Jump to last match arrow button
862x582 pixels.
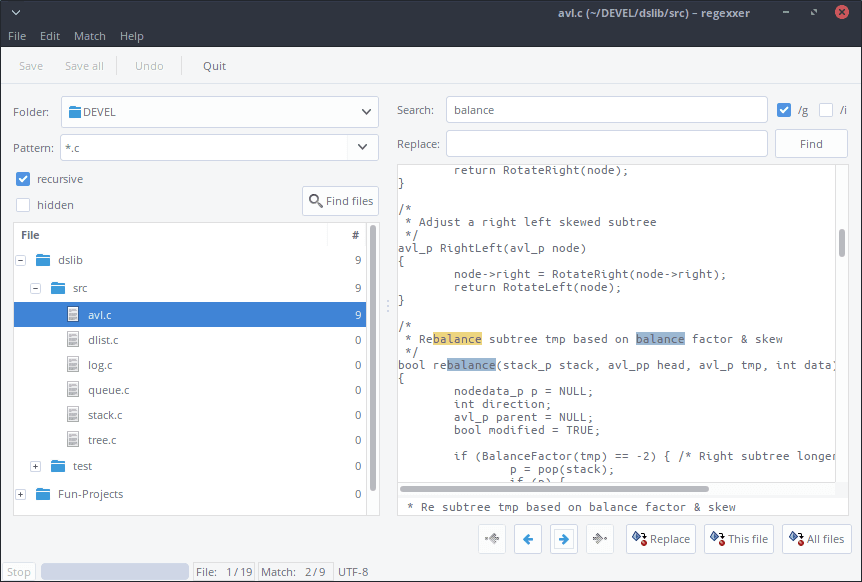600,539
